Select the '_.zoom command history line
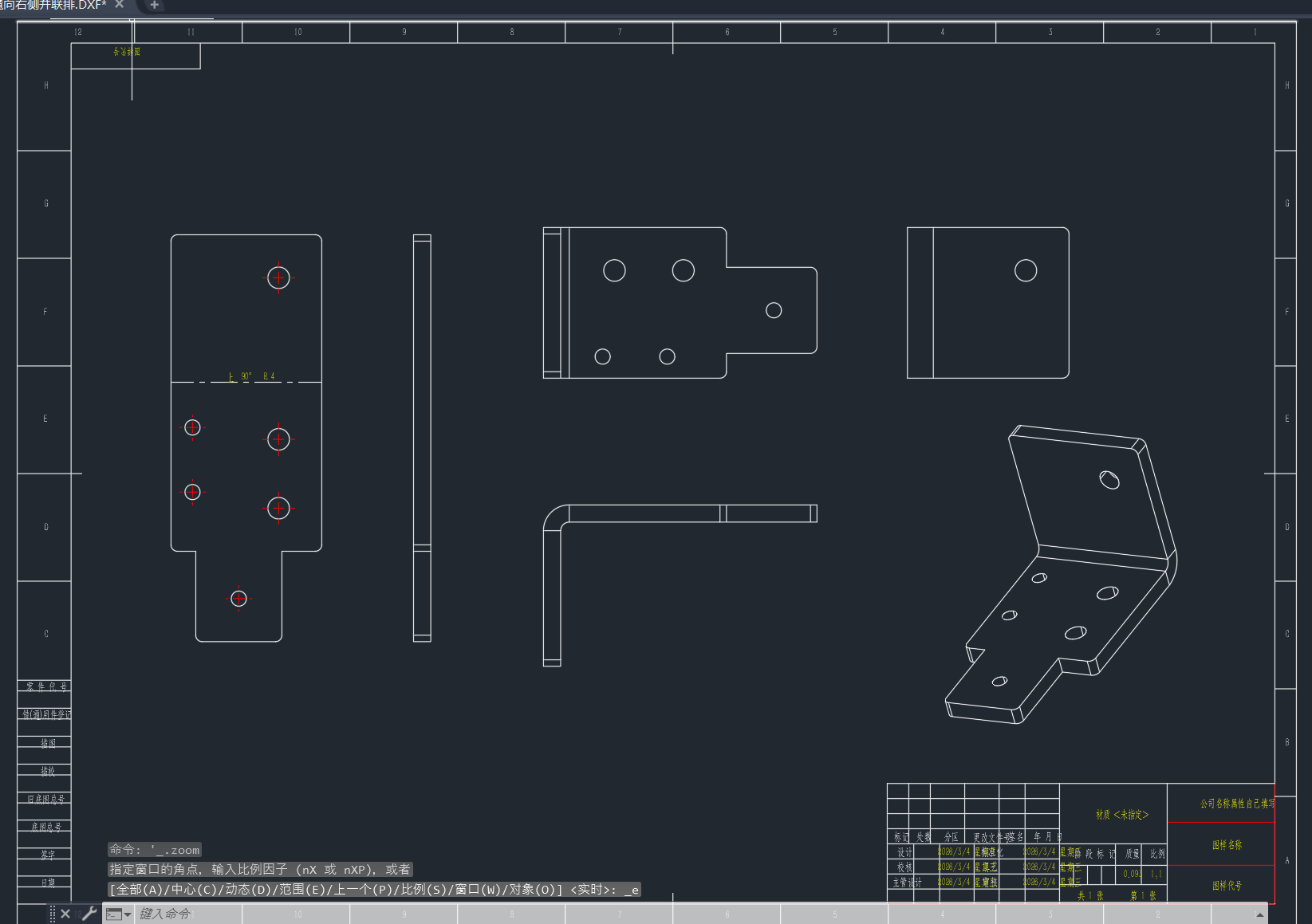Screen dimensions: 1312x924 point(155,850)
